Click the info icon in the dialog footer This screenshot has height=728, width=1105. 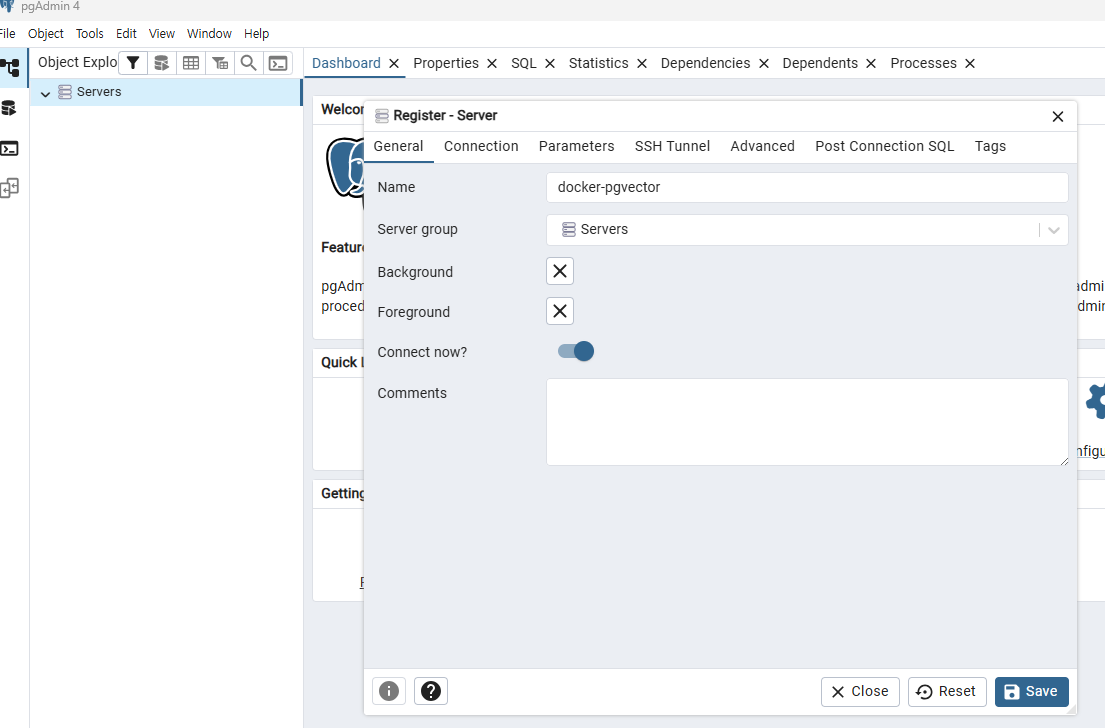coord(389,691)
